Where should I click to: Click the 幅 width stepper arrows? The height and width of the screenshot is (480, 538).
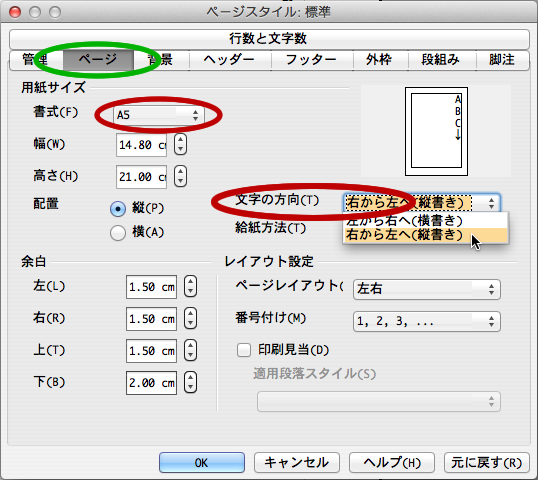[180, 144]
